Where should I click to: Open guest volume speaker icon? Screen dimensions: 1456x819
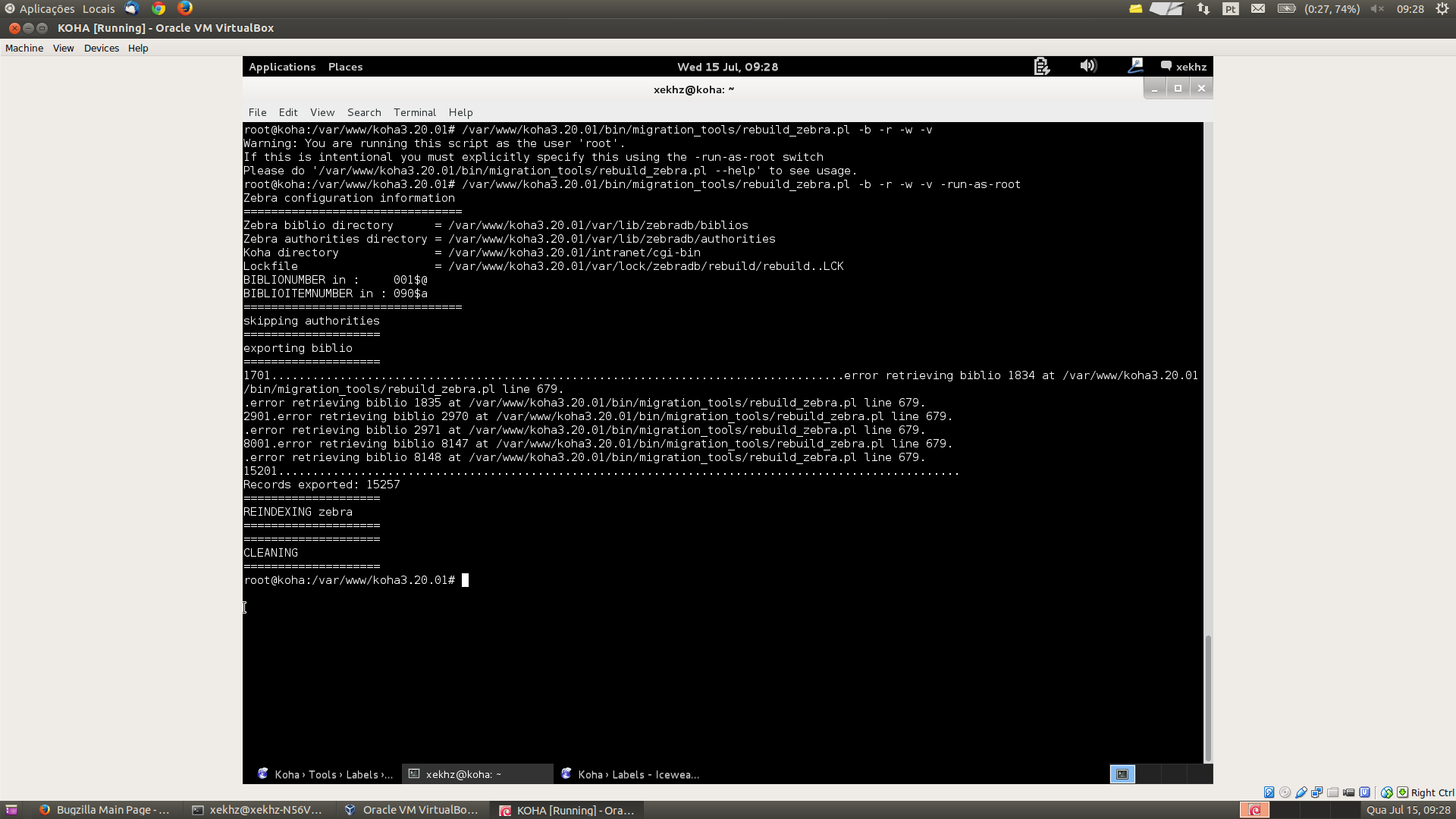point(1088,66)
